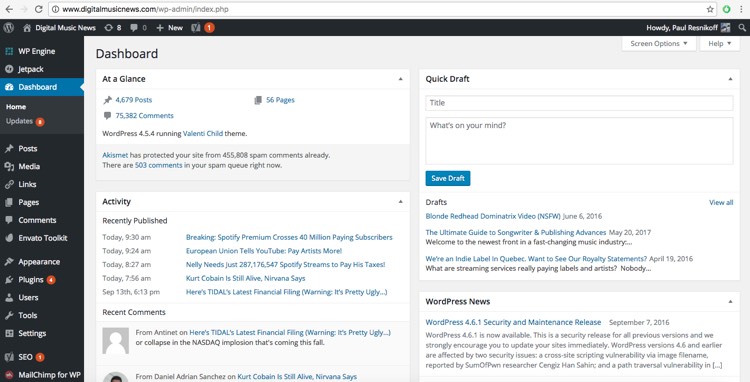Screen dimensions: 750x382
Task: Click View all drafts link
Action: pyautogui.click(x=721, y=203)
